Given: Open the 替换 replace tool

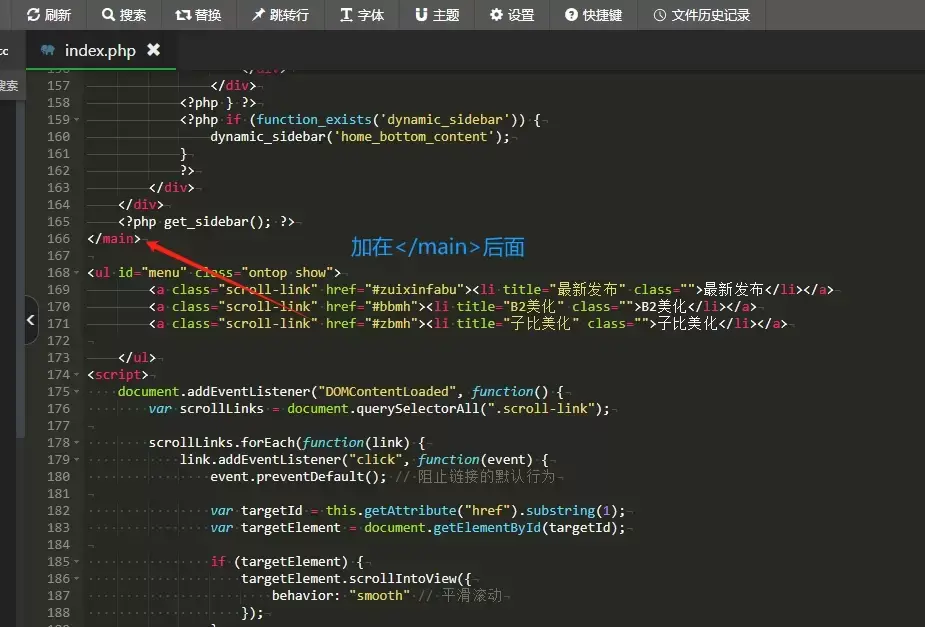Looking at the screenshot, I should point(198,15).
